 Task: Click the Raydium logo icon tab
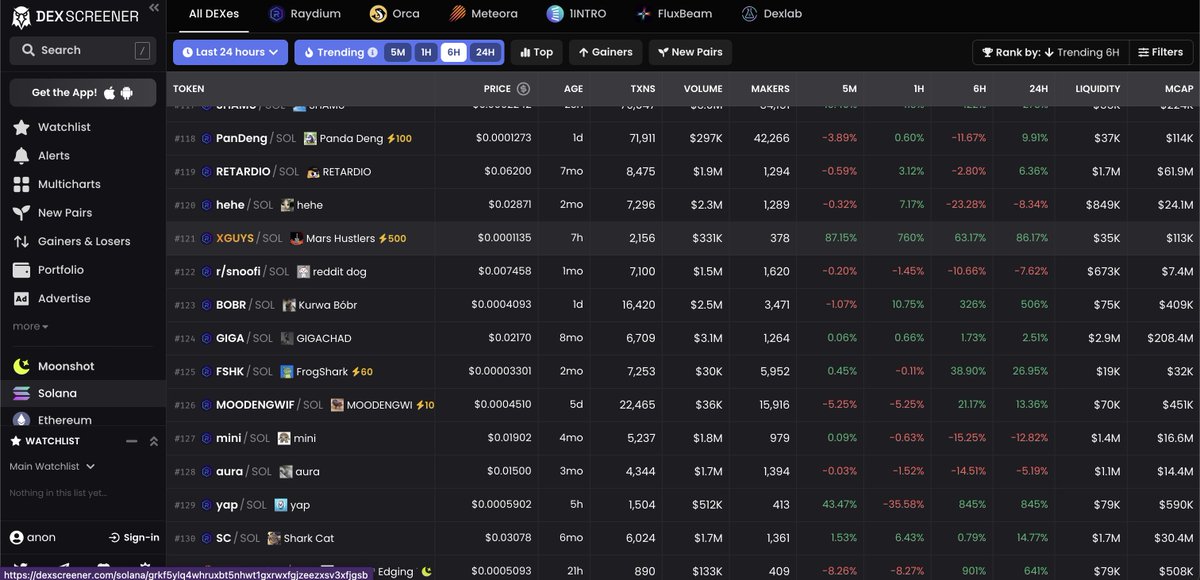[277, 14]
